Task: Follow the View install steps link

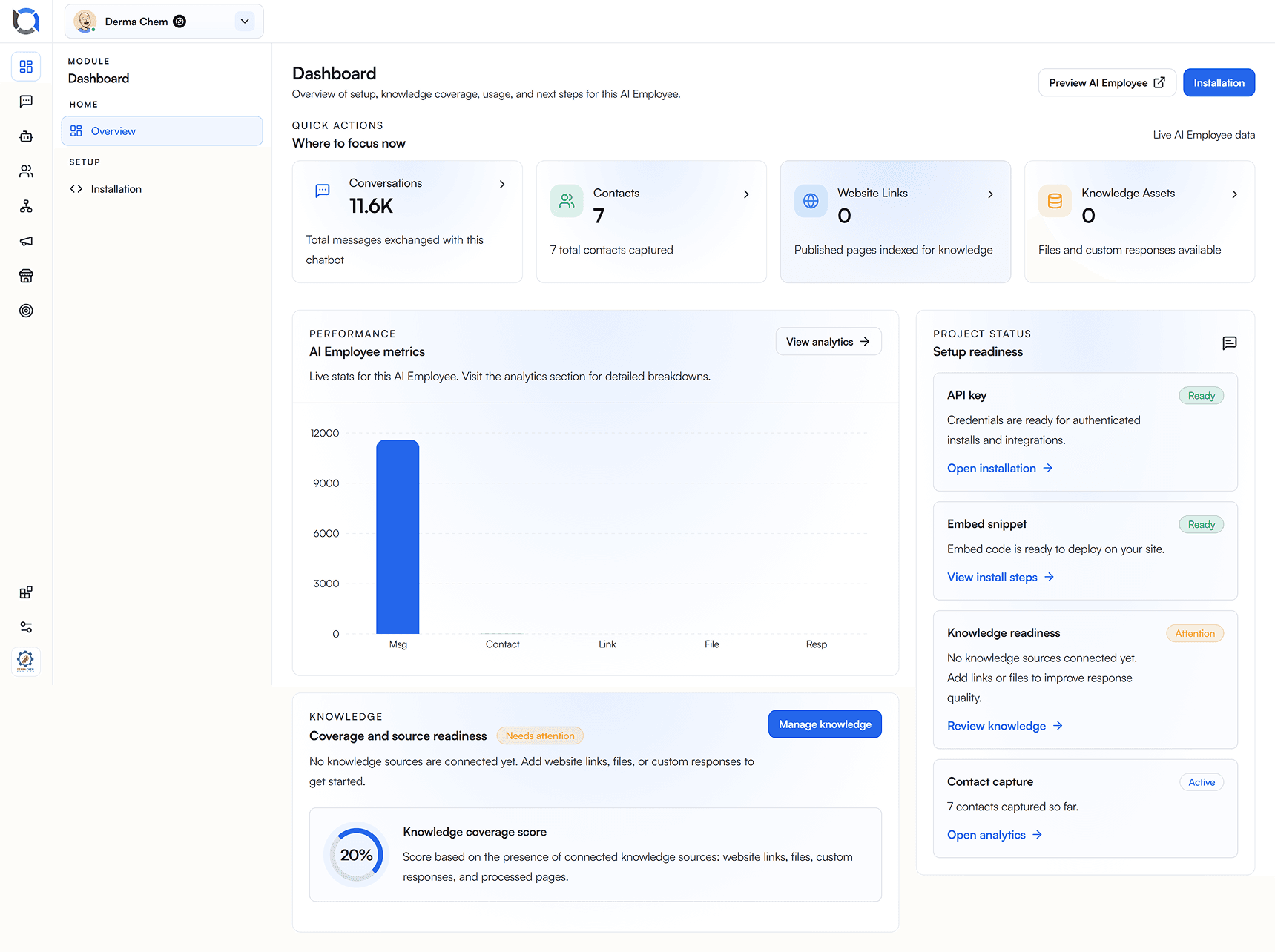Action: [1001, 578]
